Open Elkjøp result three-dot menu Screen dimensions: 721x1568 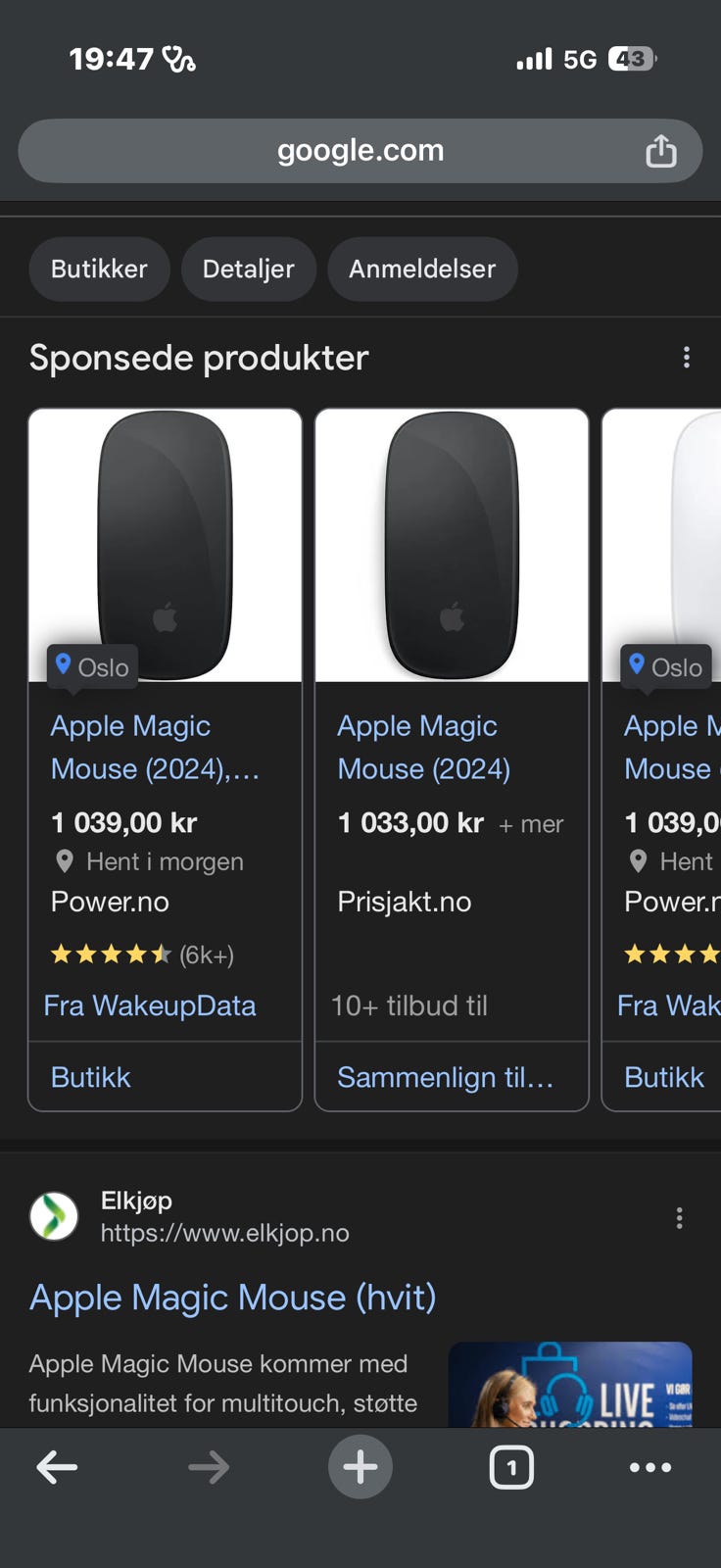(679, 1218)
